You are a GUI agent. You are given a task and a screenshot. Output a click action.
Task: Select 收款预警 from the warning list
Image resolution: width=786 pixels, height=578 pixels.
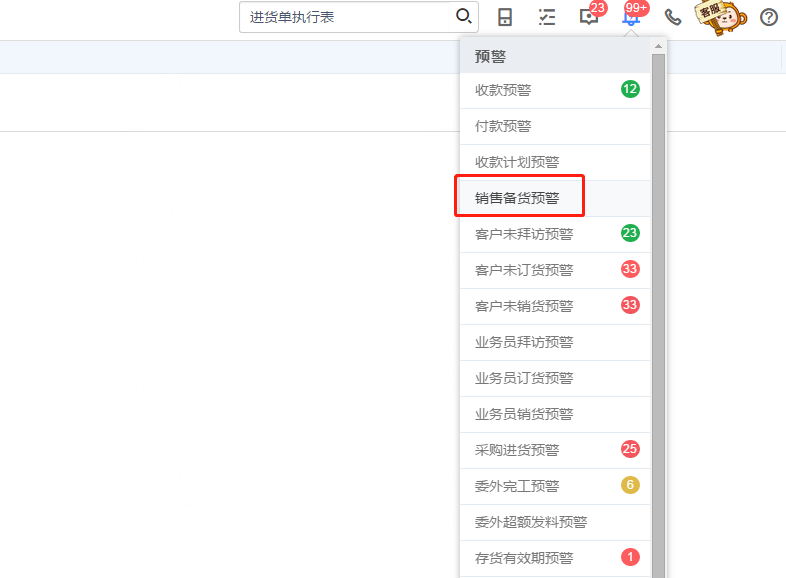pos(555,90)
